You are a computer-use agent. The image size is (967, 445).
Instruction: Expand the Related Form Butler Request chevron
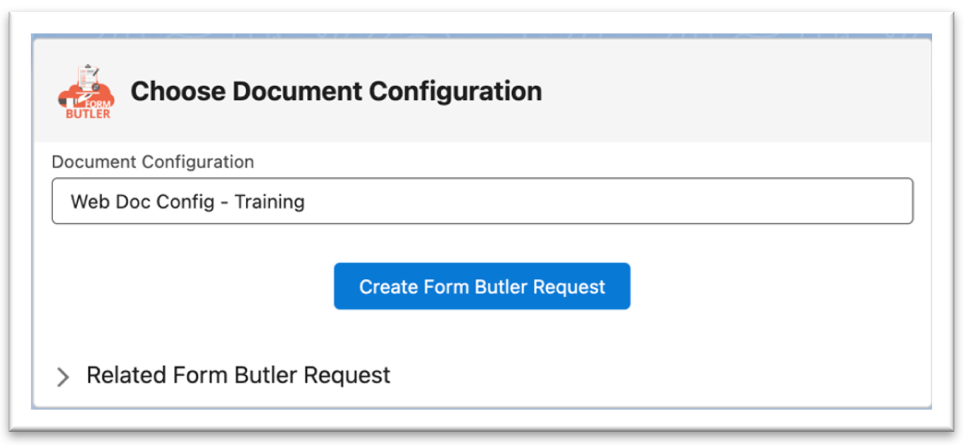(63, 377)
